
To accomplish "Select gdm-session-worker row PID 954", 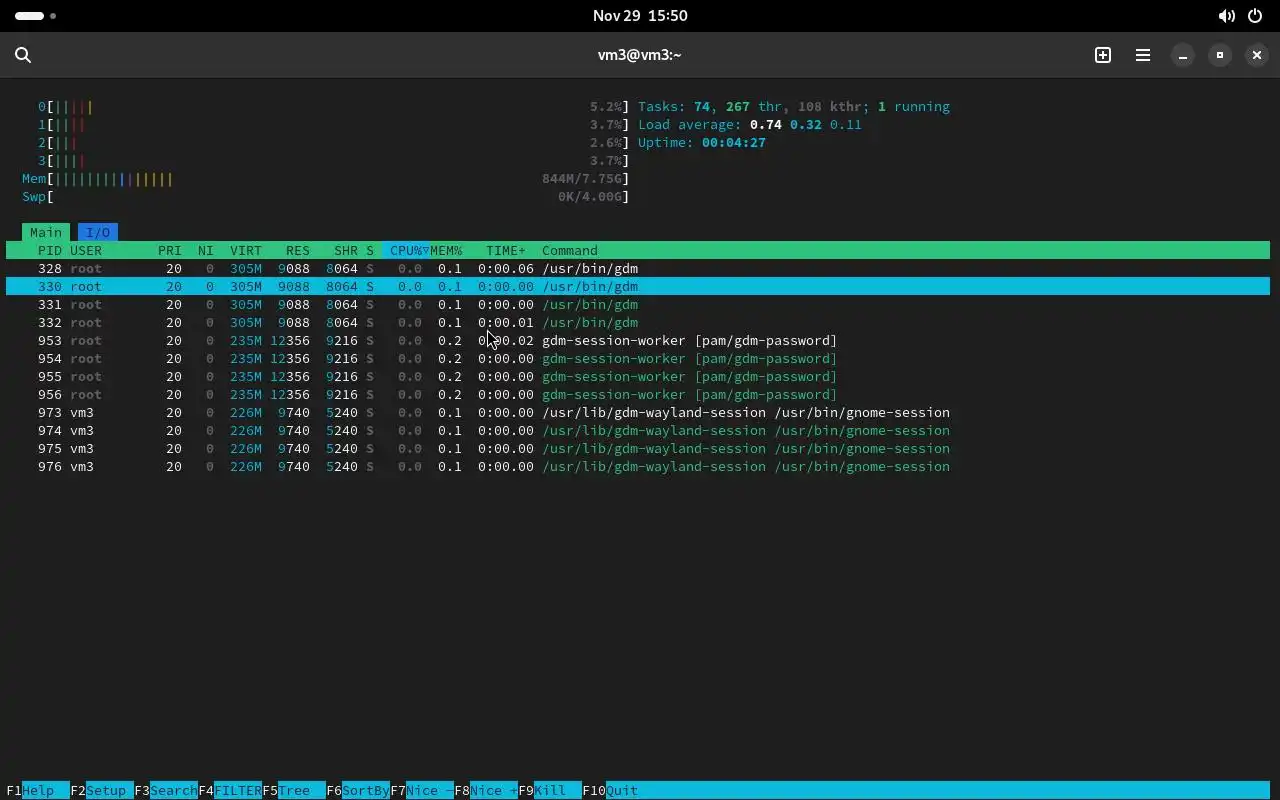I will click(x=638, y=359).
